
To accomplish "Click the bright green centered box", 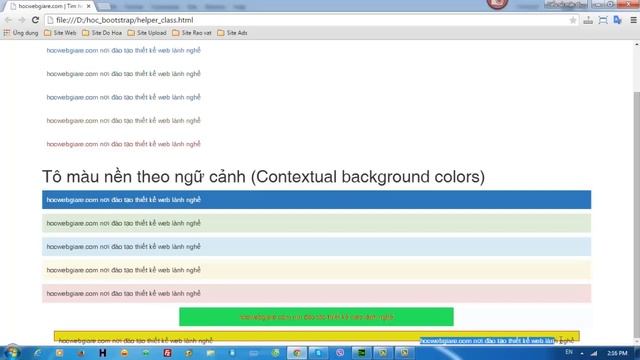I will click(x=316, y=317).
